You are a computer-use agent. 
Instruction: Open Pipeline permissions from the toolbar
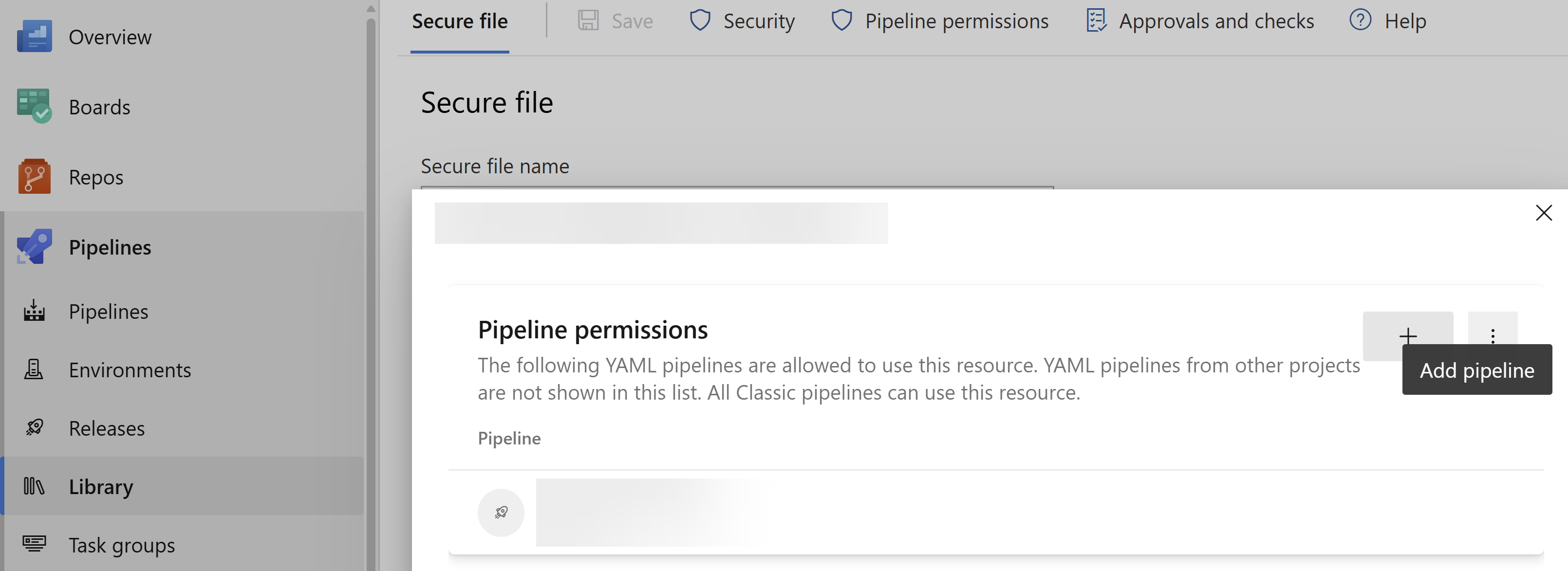pyautogui.click(x=939, y=21)
